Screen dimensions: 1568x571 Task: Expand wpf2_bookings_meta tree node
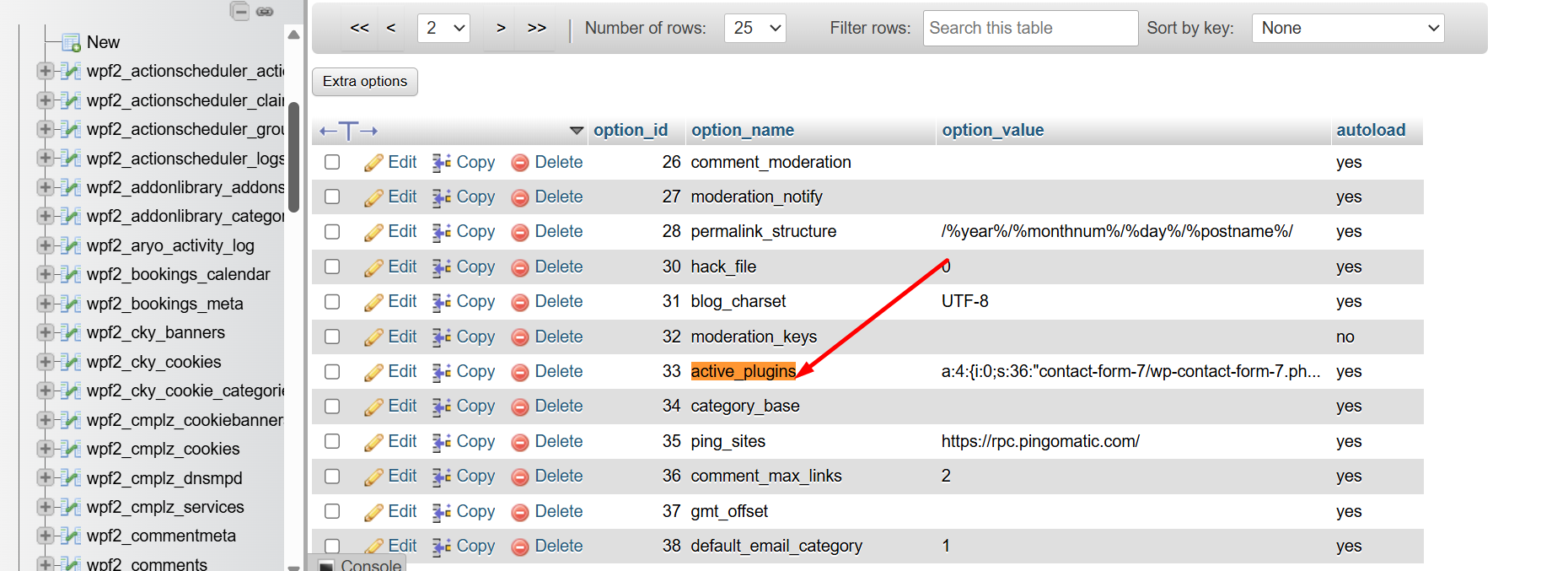tap(46, 304)
